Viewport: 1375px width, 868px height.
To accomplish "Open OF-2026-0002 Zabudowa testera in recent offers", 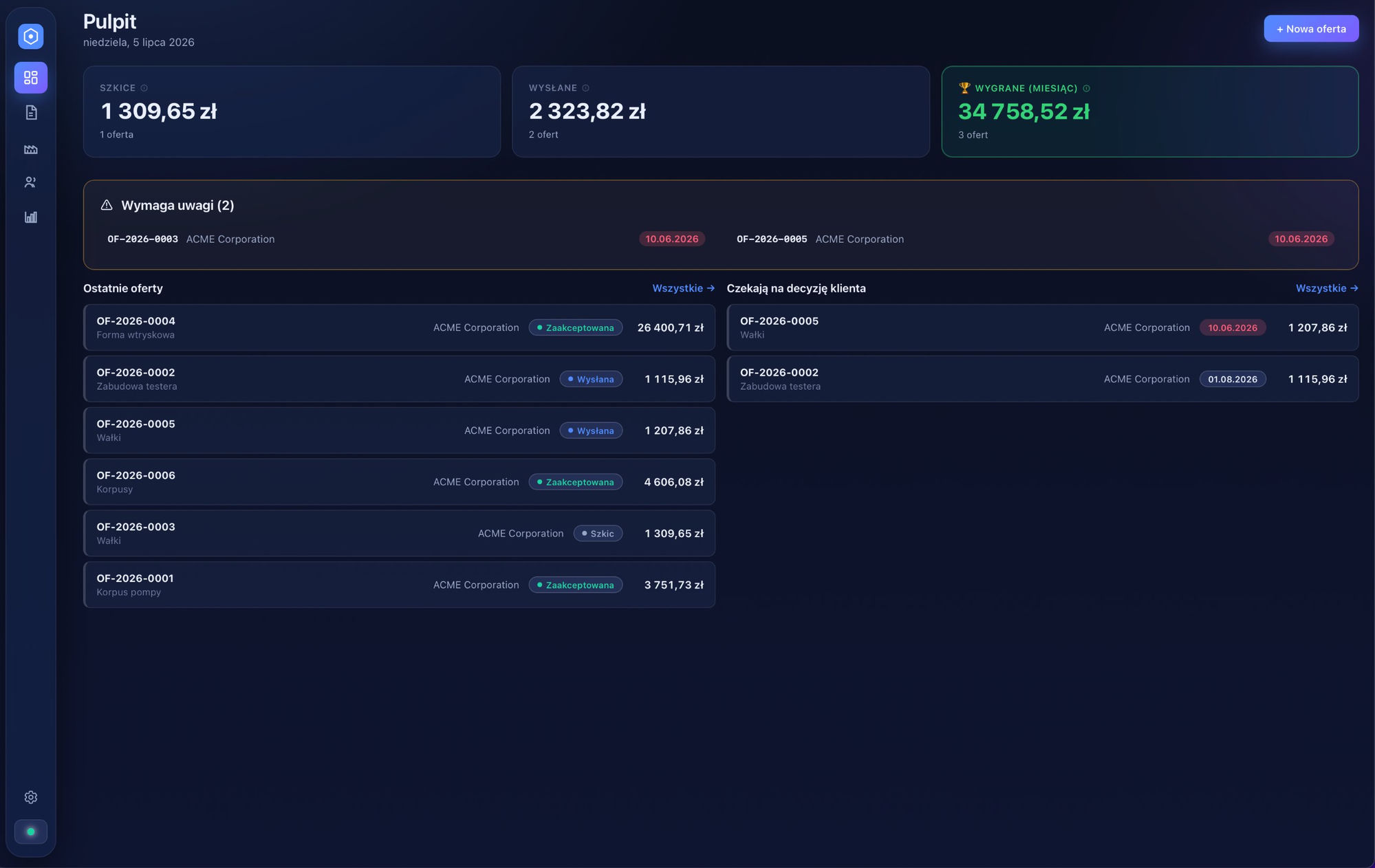I will click(x=399, y=379).
